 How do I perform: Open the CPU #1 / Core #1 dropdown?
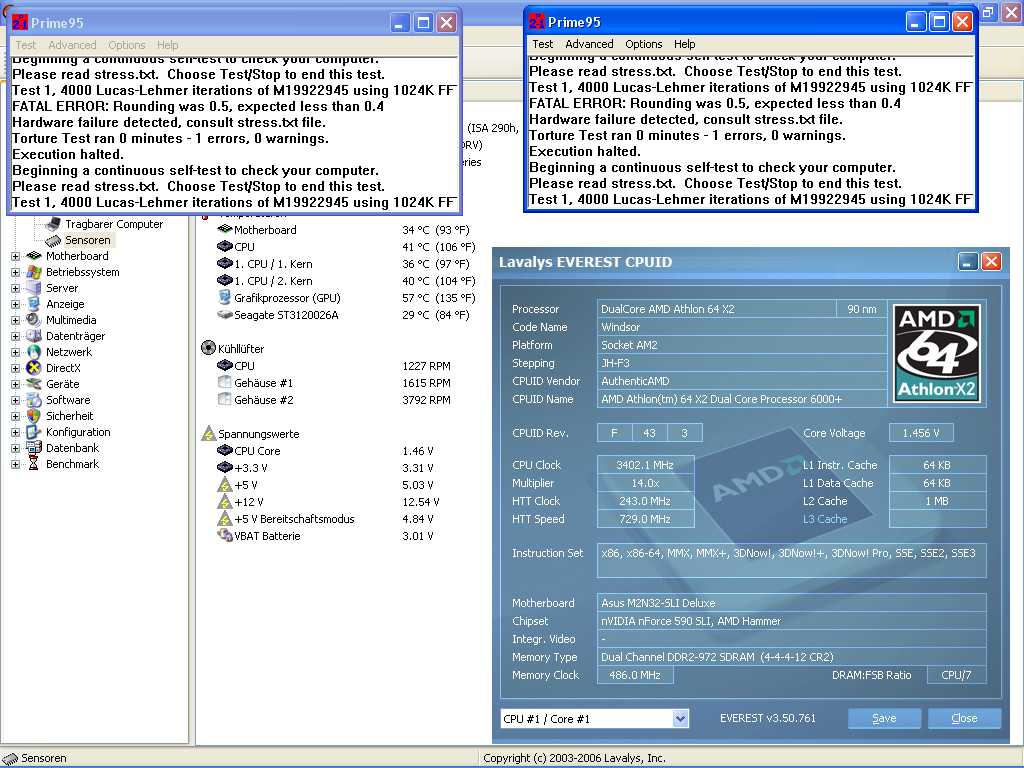pos(680,718)
